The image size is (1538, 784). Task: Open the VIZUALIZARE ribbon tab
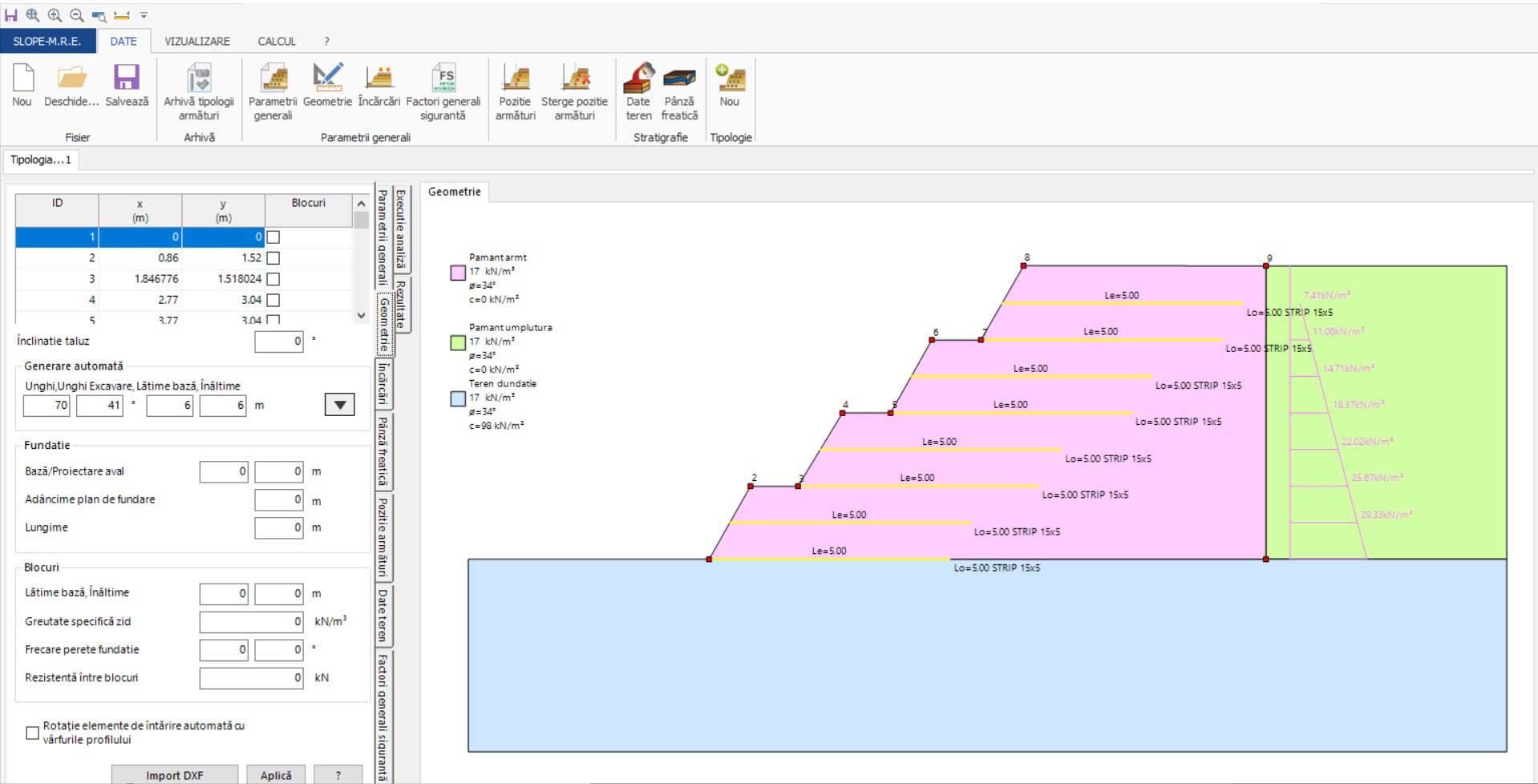tap(197, 41)
